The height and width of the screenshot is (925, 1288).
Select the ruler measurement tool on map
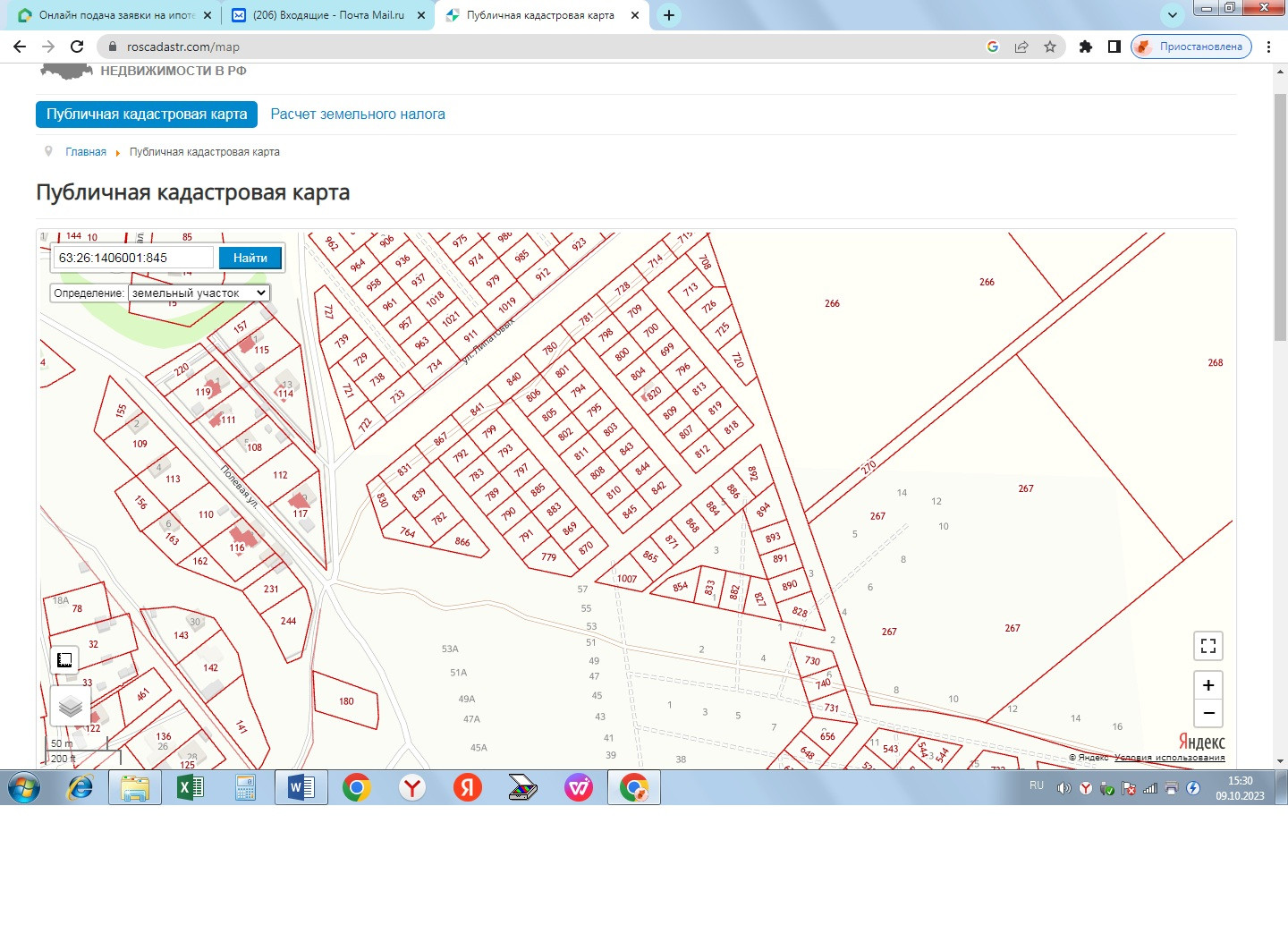(64, 660)
